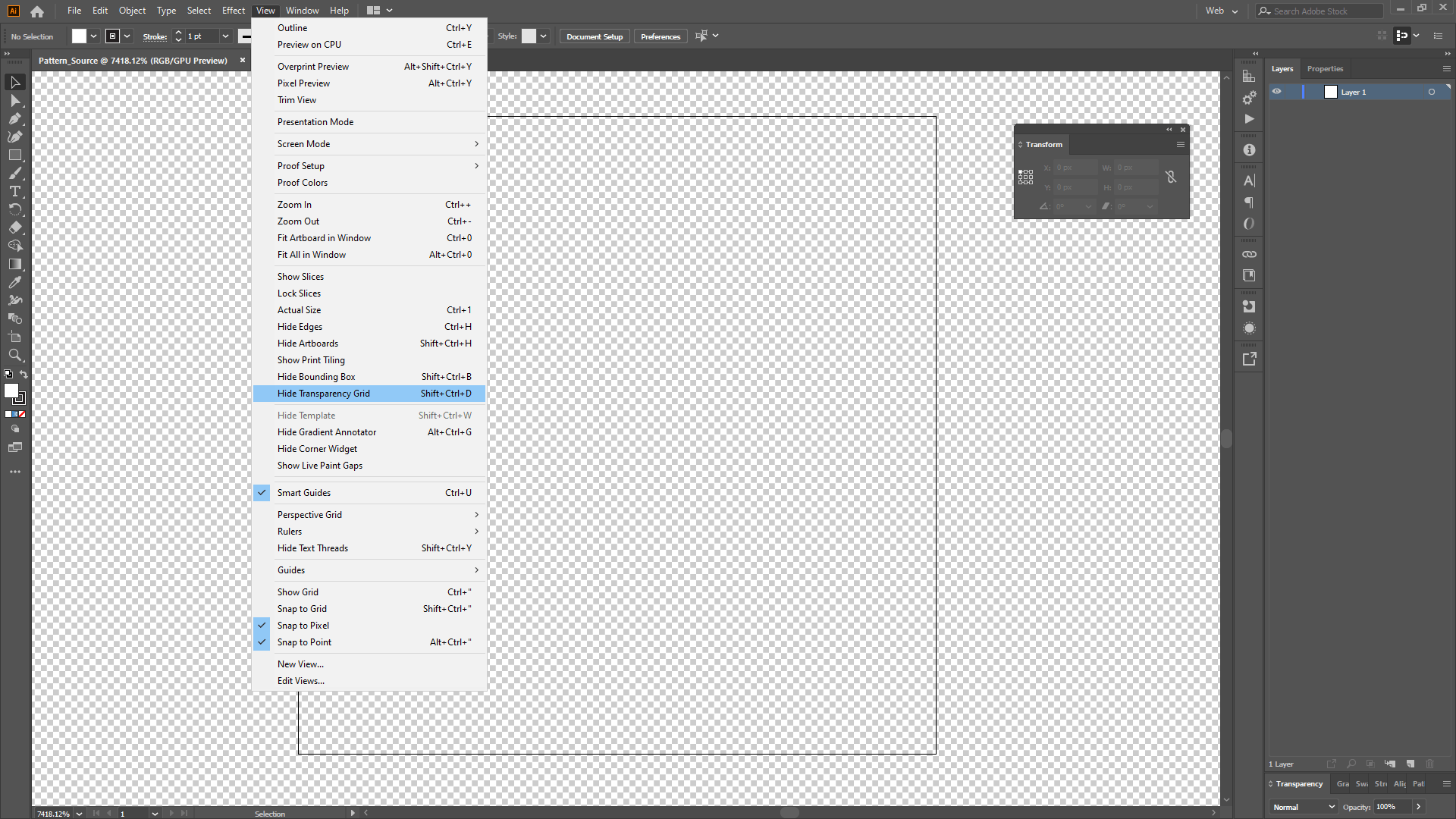Pick the Zoom tool
Image resolution: width=1456 pixels, height=819 pixels.
[14, 355]
